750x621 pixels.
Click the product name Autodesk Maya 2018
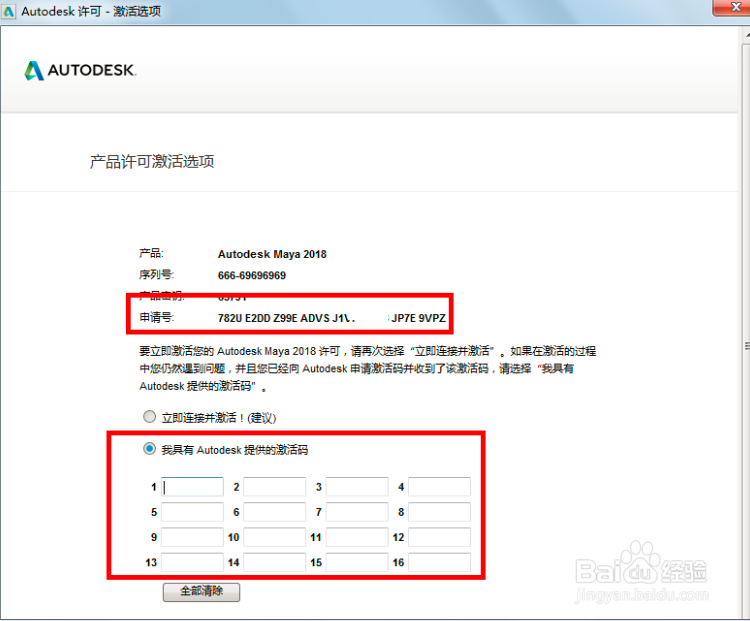[x=272, y=254]
